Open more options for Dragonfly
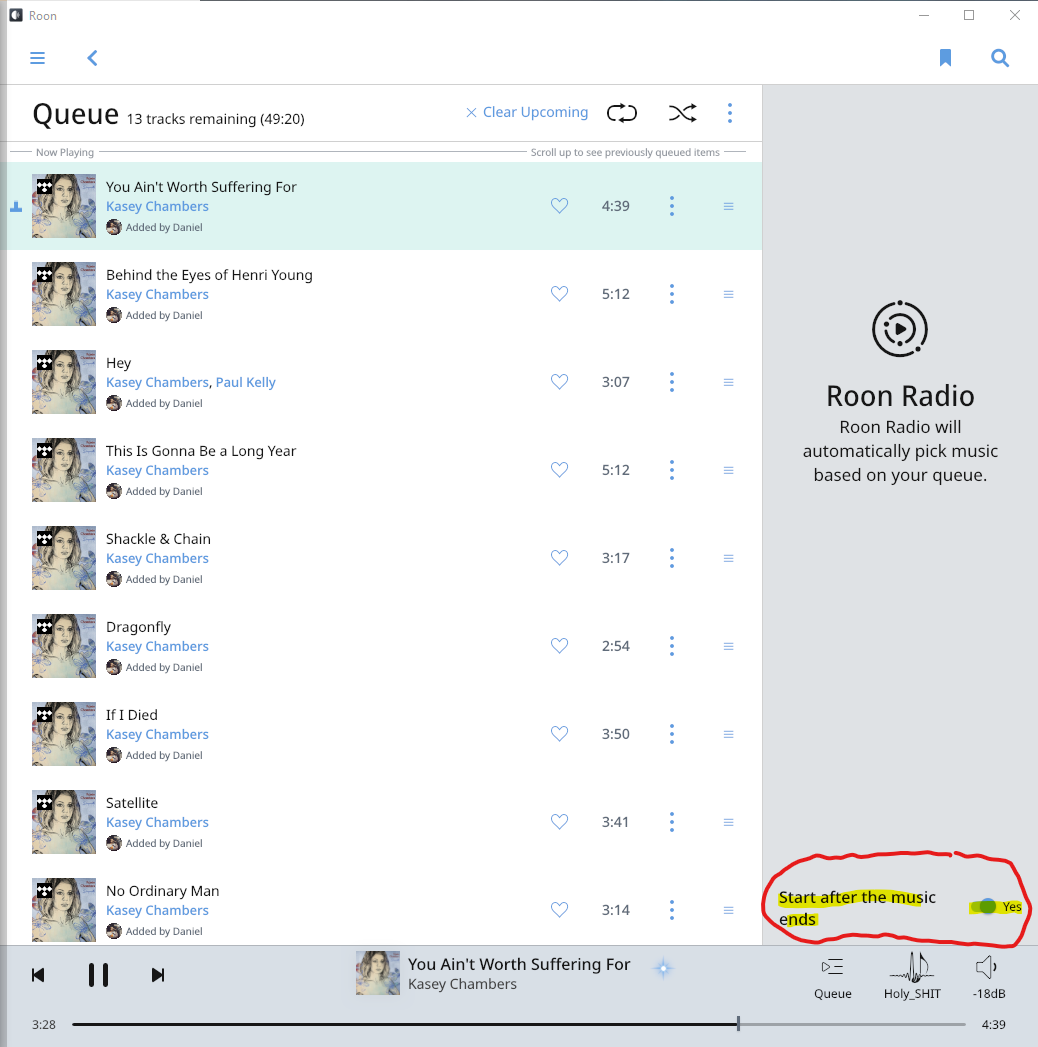The image size is (1038, 1047). coord(672,646)
